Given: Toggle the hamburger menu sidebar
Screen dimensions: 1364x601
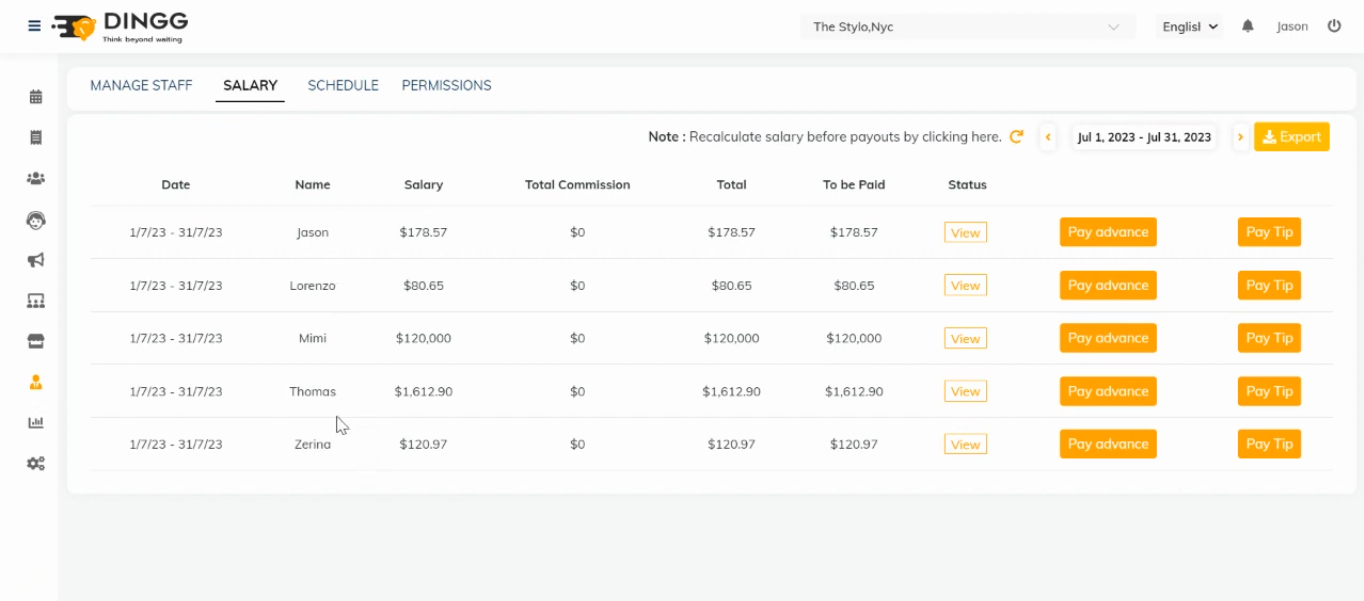Looking at the screenshot, I should pyautogui.click(x=35, y=27).
